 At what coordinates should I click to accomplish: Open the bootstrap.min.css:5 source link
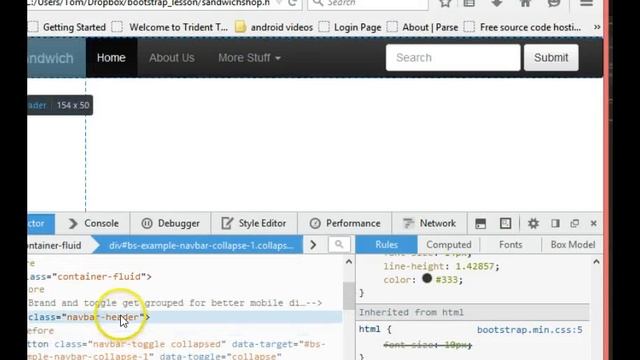click(x=529, y=329)
